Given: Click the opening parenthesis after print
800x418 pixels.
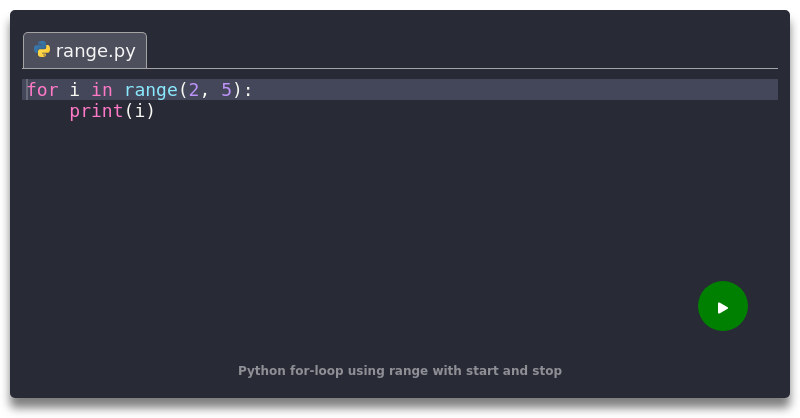Looking at the screenshot, I should [x=129, y=111].
